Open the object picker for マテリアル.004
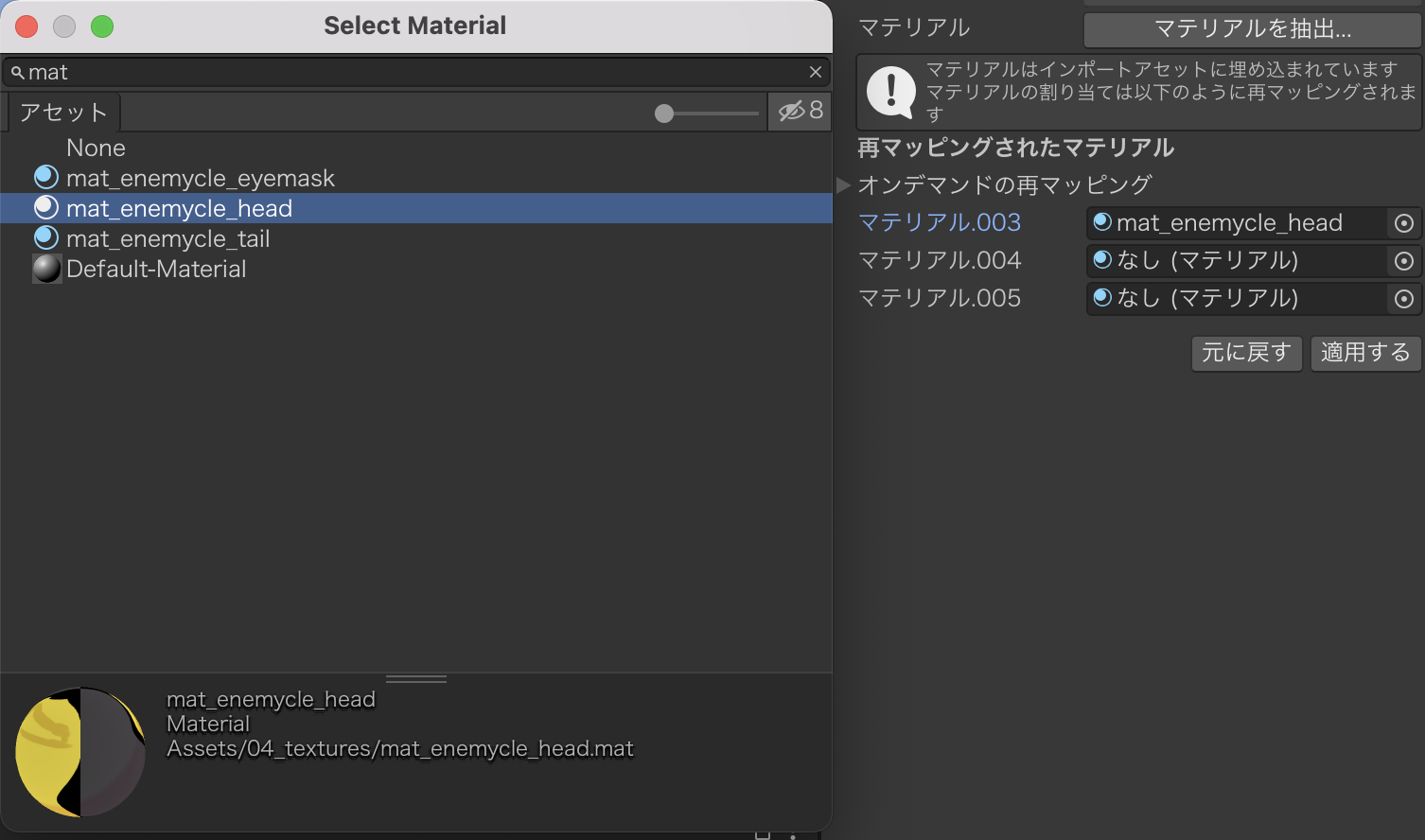Image resolution: width=1425 pixels, height=840 pixels. (x=1404, y=261)
